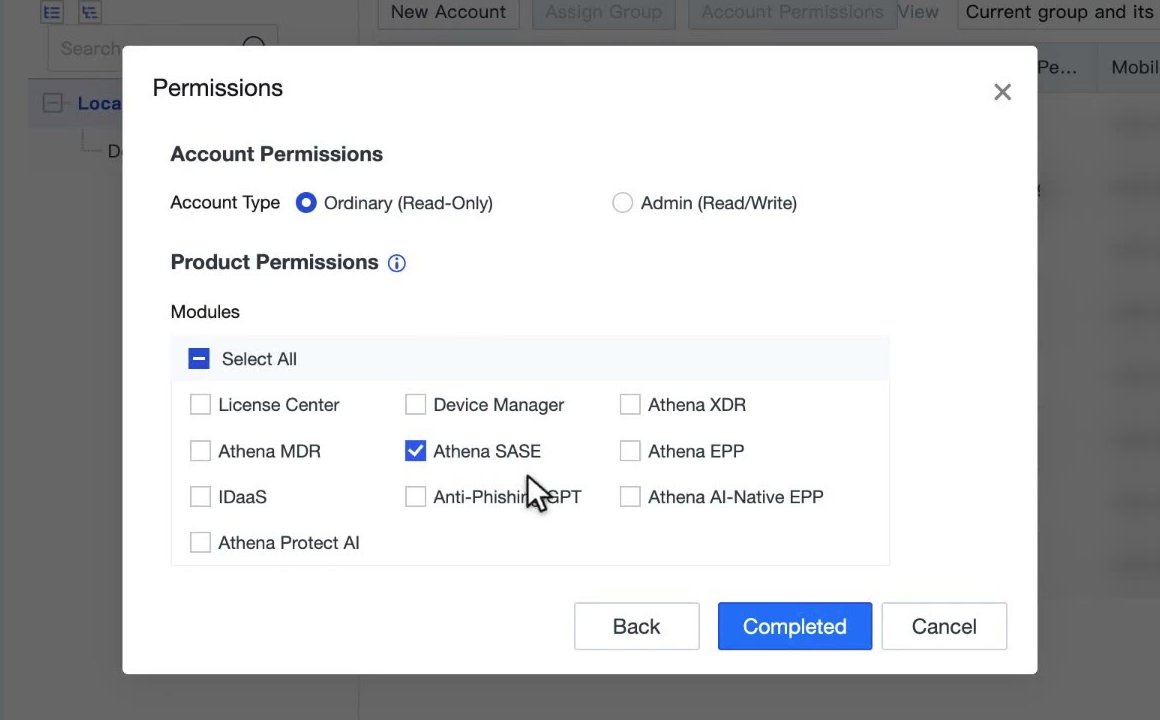Click the Completed button
Viewport: 1160px width, 720px height.
(x=795, y=626)
